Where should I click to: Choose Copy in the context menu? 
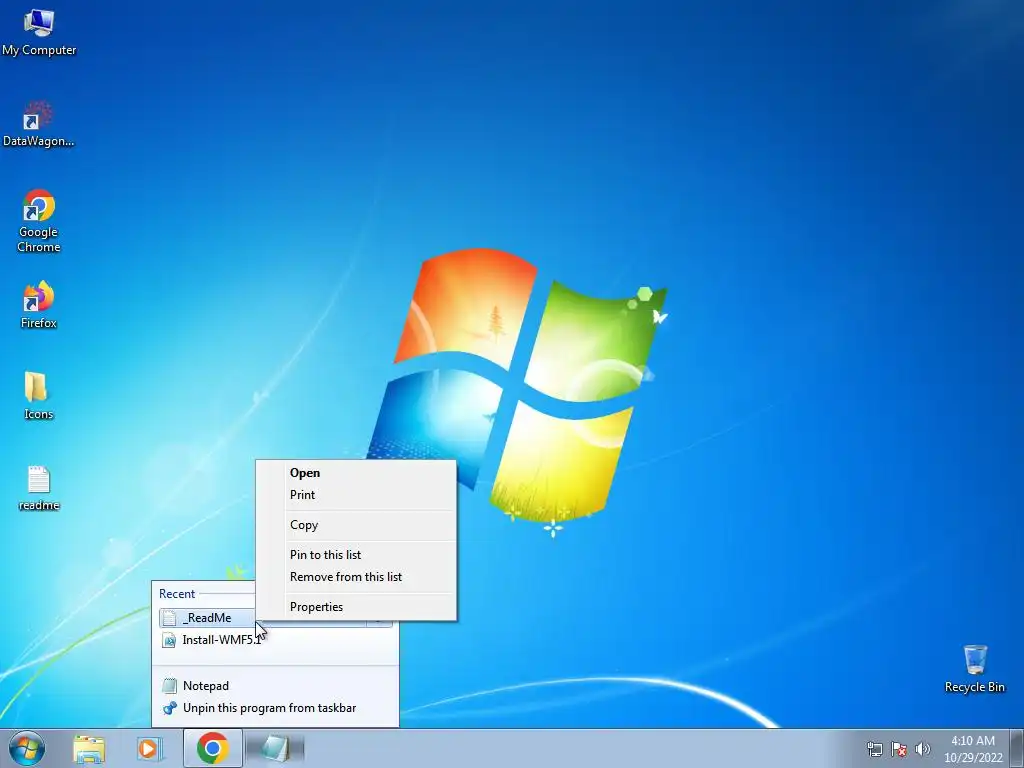pos(356,525)
